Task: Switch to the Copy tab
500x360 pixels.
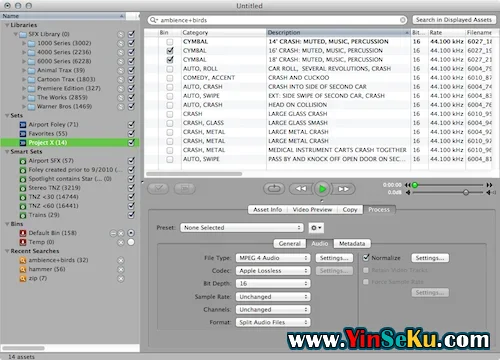Action: point(350,210)
